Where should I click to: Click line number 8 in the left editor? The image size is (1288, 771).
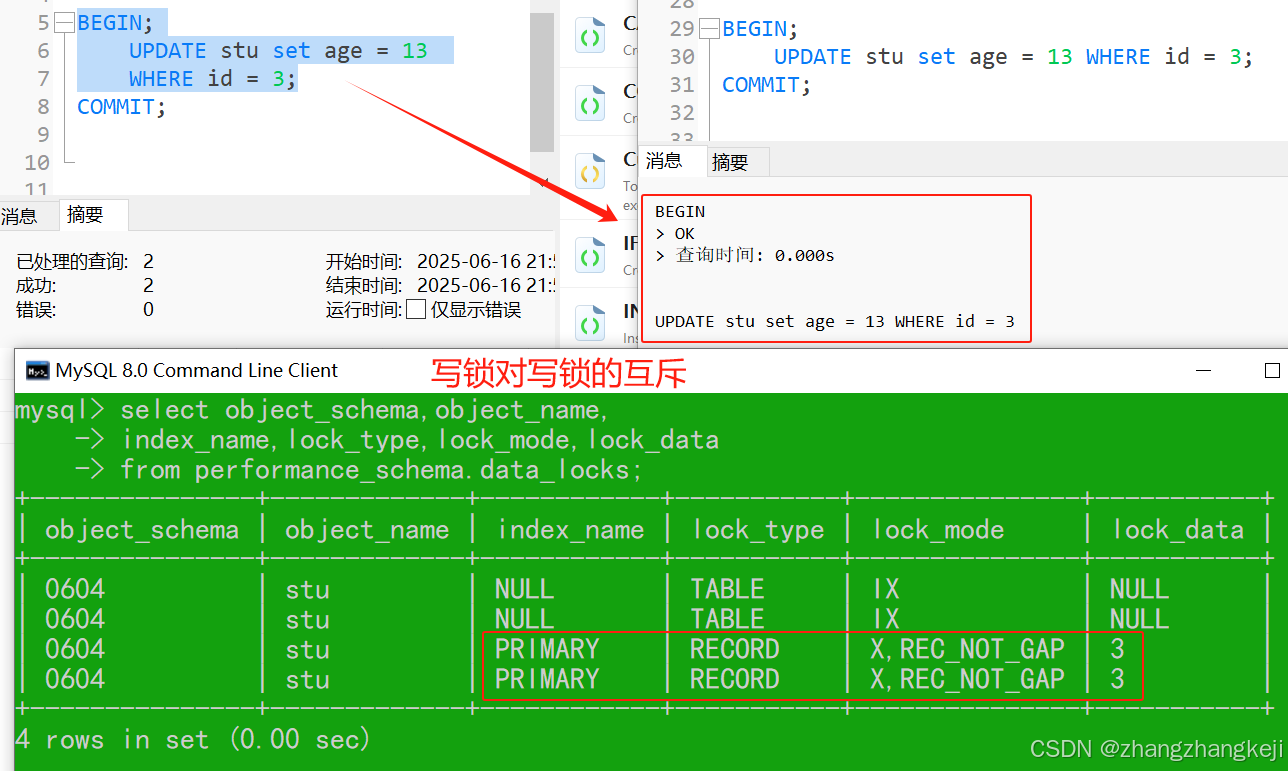click(x=43, y=107)
